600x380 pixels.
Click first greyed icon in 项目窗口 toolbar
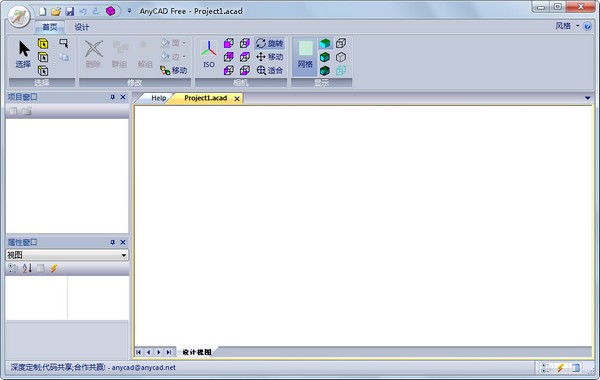(x=13, y=111)
